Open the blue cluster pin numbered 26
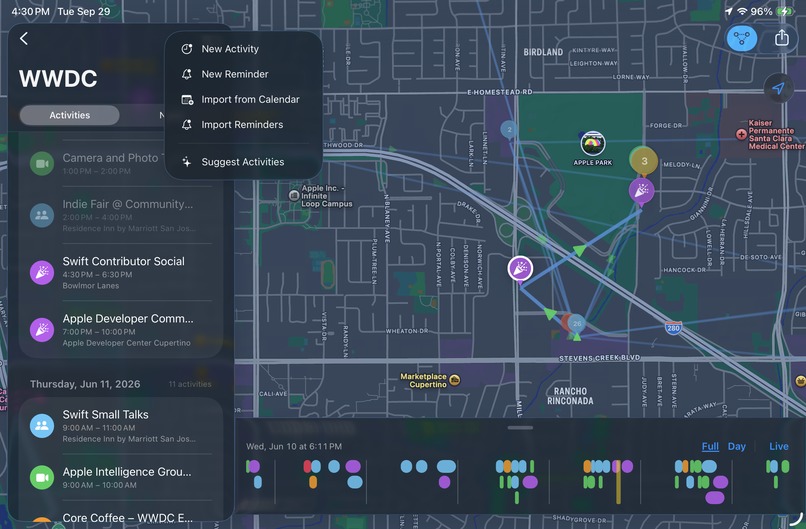 coord(577,324)
